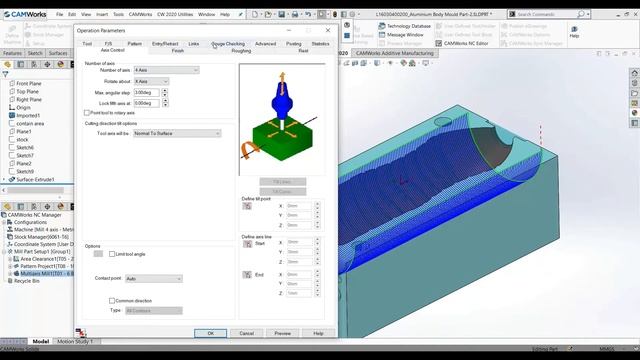
Task: Switch to the Motion Study 1 tab
Action: [x=75, y=341]
